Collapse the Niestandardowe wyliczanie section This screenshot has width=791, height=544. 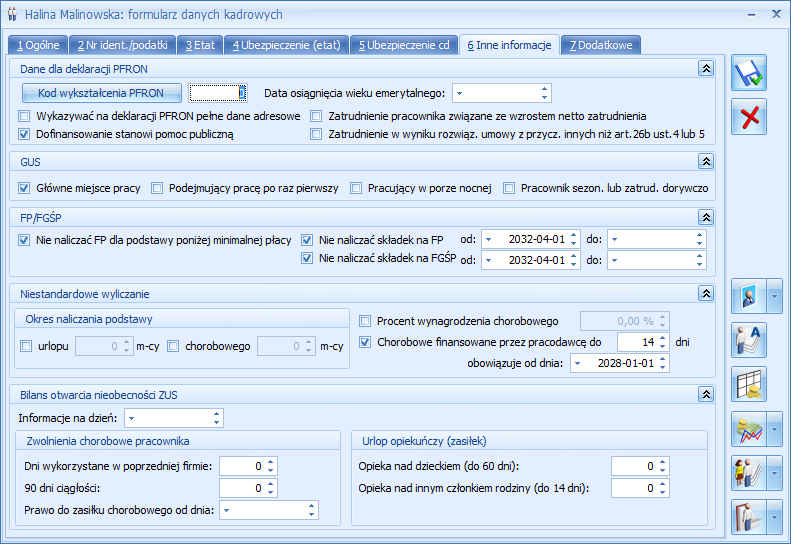pyautogui.click(x=706, y=293)
